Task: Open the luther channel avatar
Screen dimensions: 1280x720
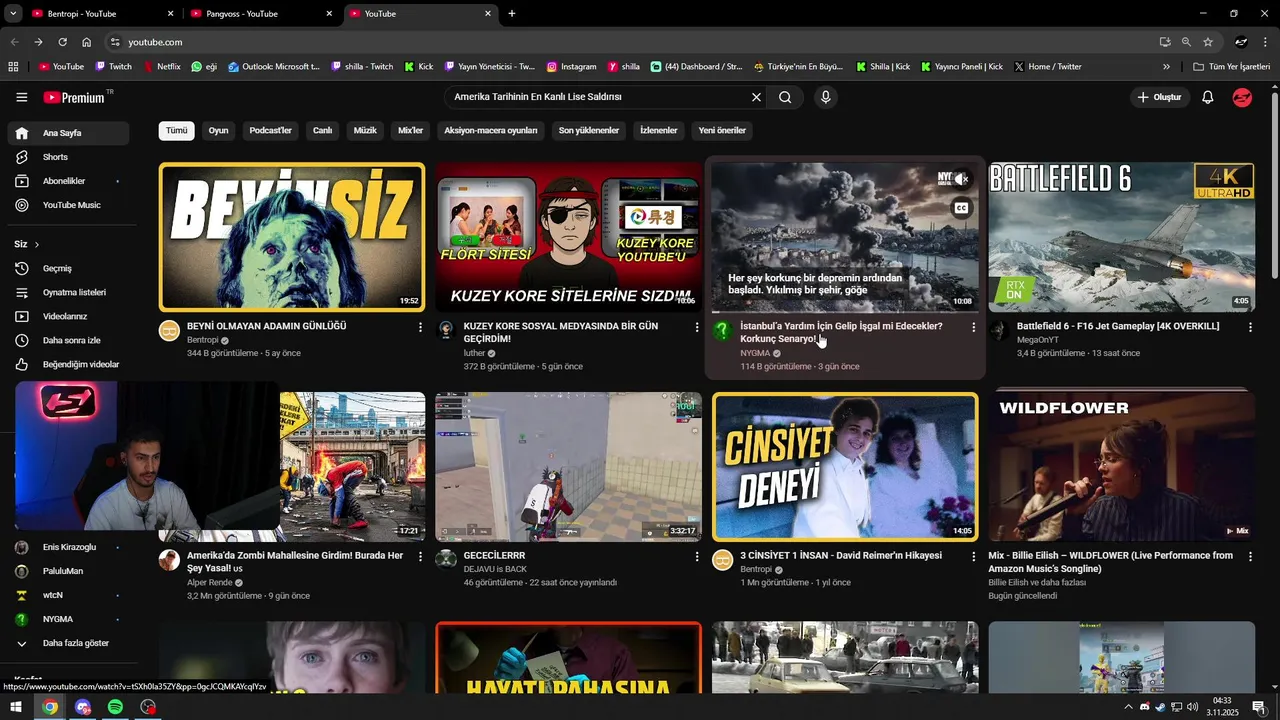Action: tap(446, 331)
